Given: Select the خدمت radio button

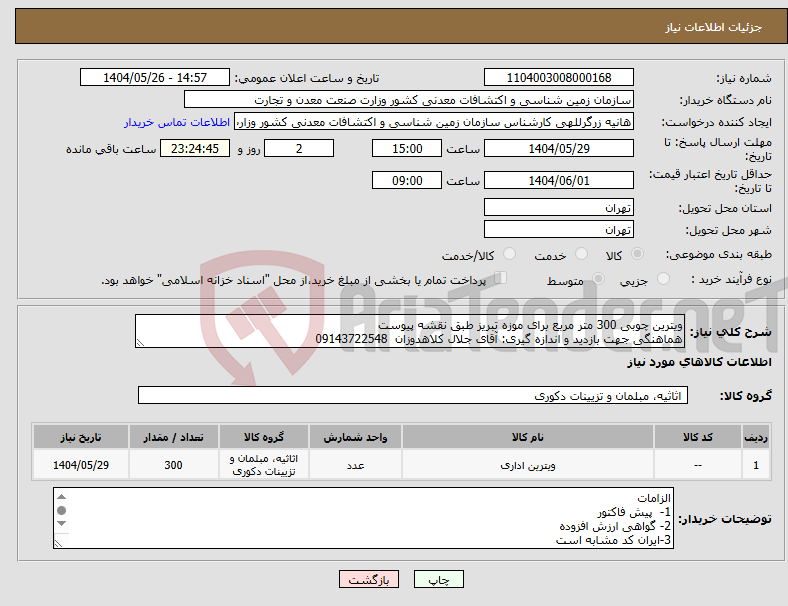Looking at the screenshot, I should pyautogui.click(x=581, y=254).
